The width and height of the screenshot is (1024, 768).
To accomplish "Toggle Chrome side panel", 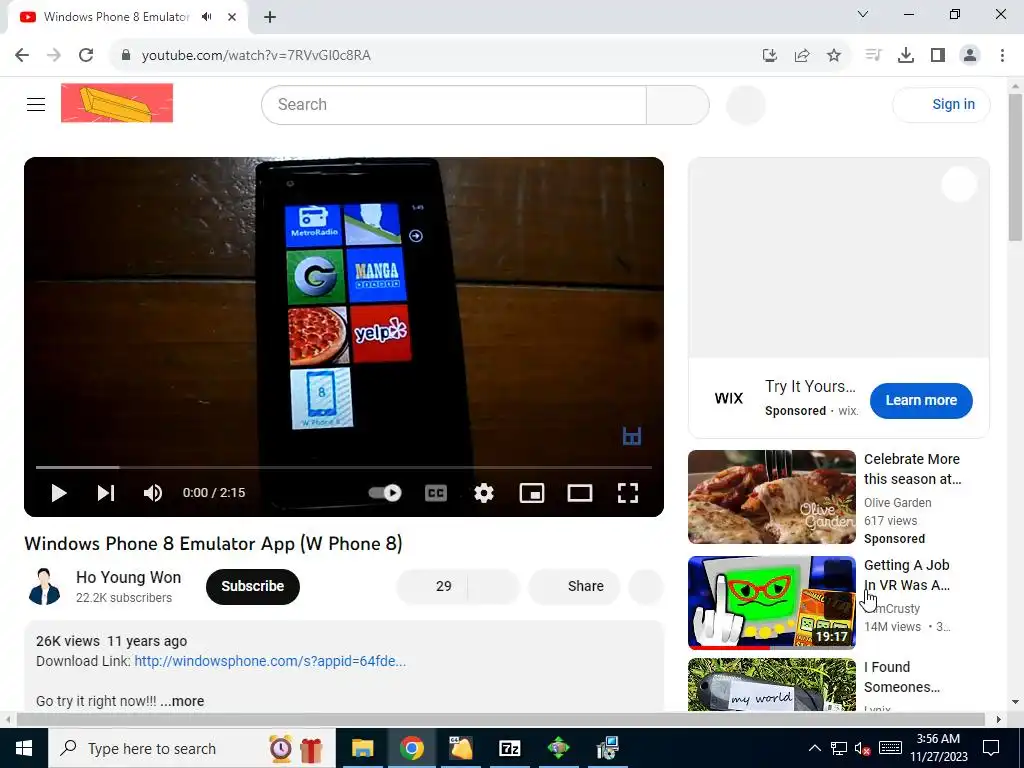I will point(938,56).
